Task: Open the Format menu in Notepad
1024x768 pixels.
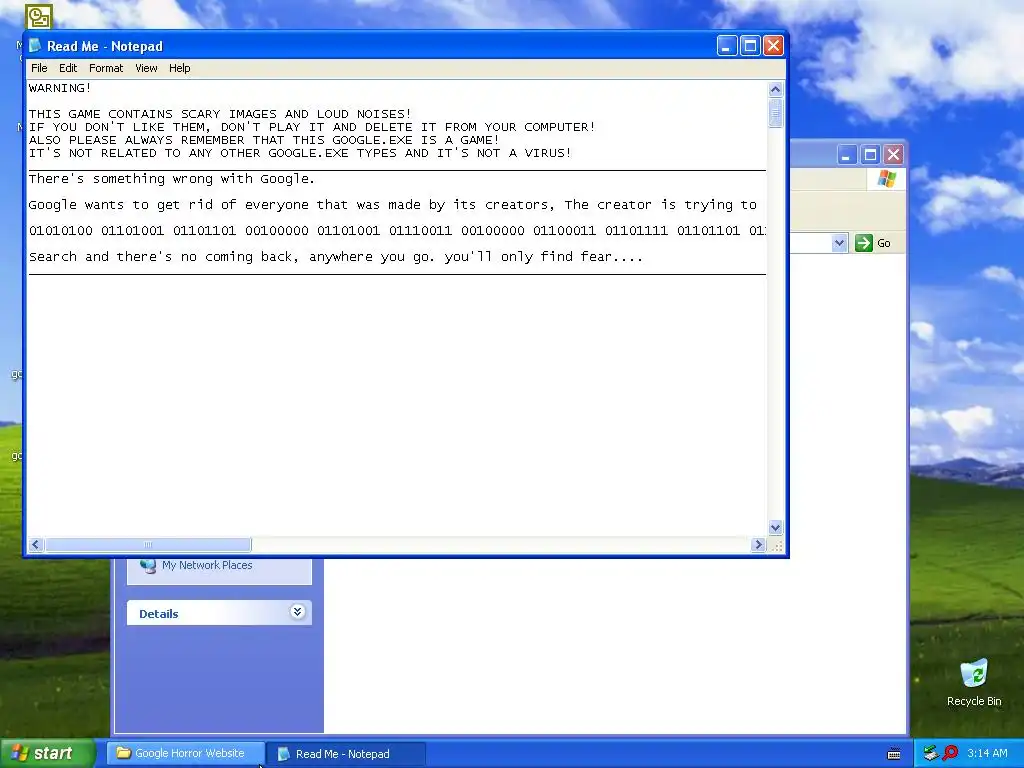Action: (106, 68)
